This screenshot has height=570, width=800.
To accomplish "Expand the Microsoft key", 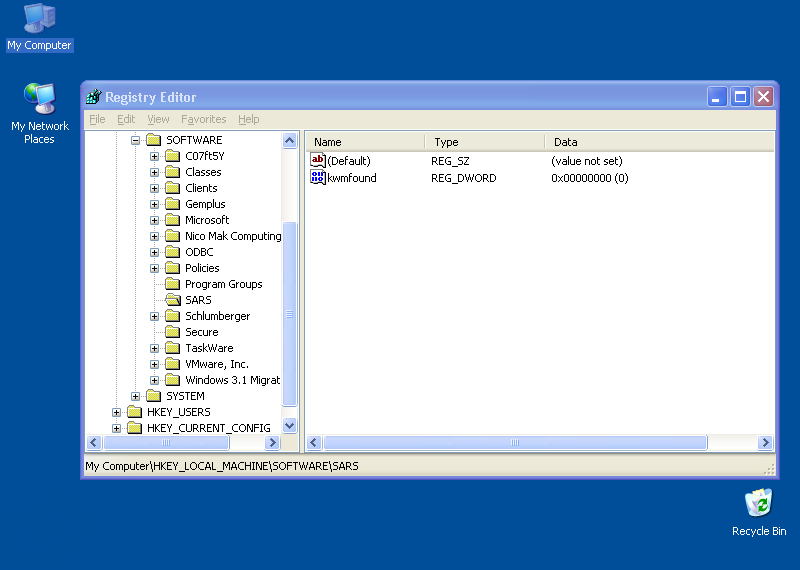I will (x=154, y=220).
